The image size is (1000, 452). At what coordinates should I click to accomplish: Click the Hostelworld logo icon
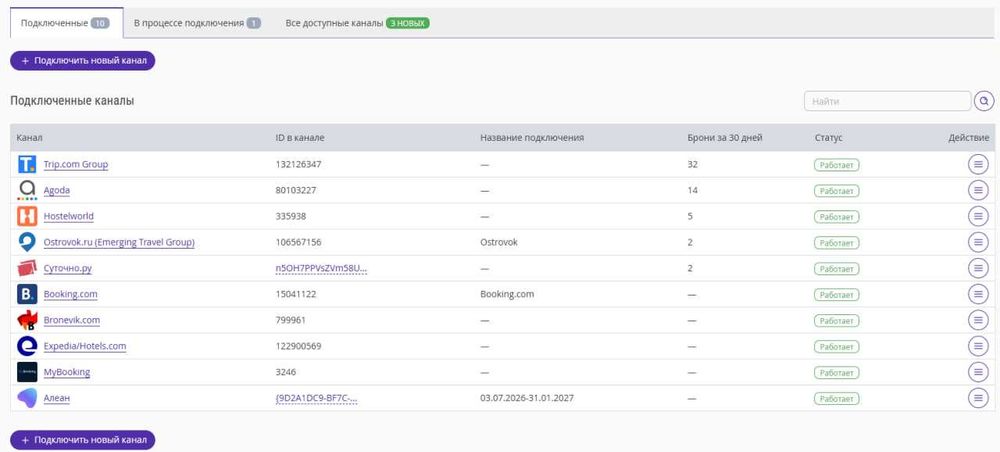pos(27,216)
